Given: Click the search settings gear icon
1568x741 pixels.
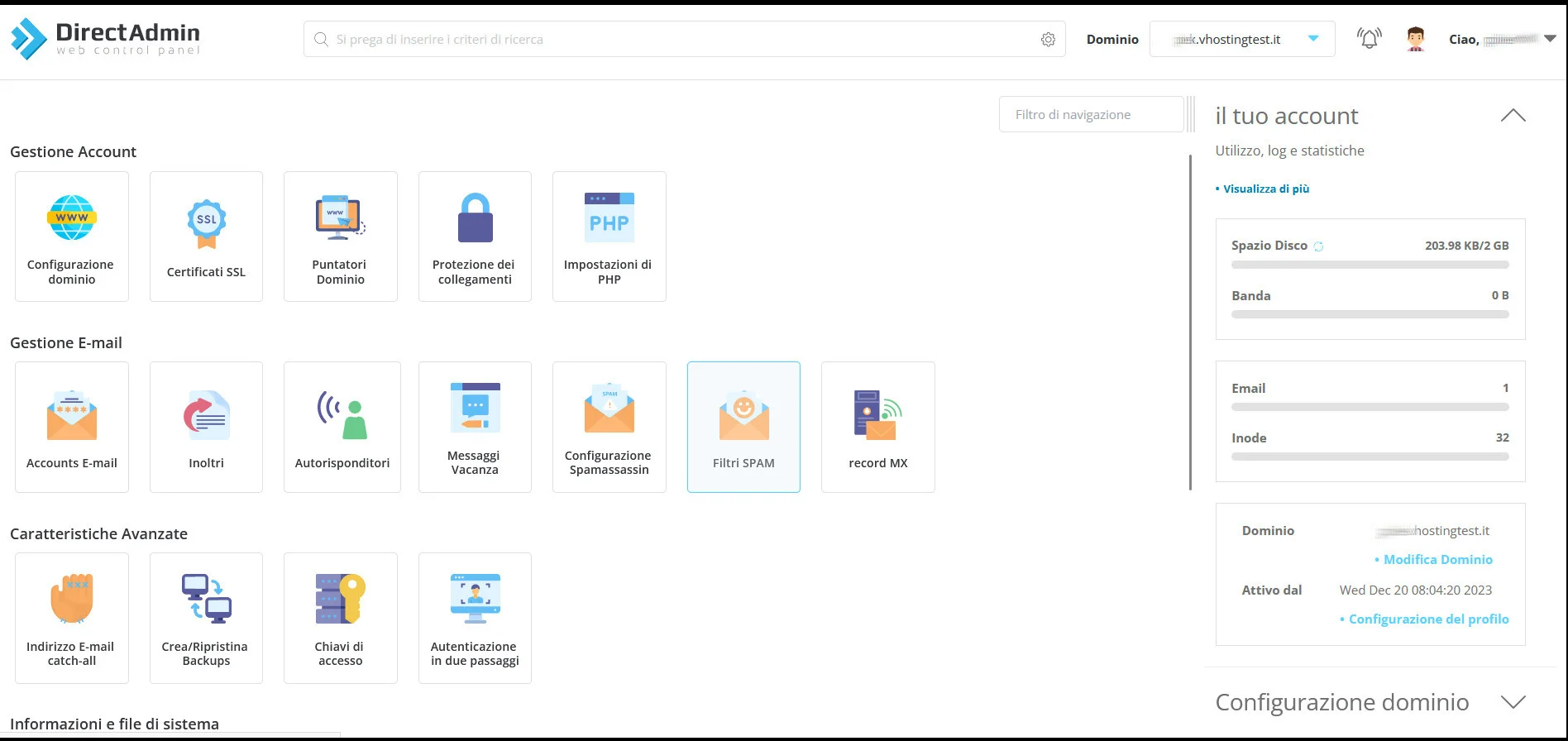Looking at the screenshot, I should point(1048,40).
